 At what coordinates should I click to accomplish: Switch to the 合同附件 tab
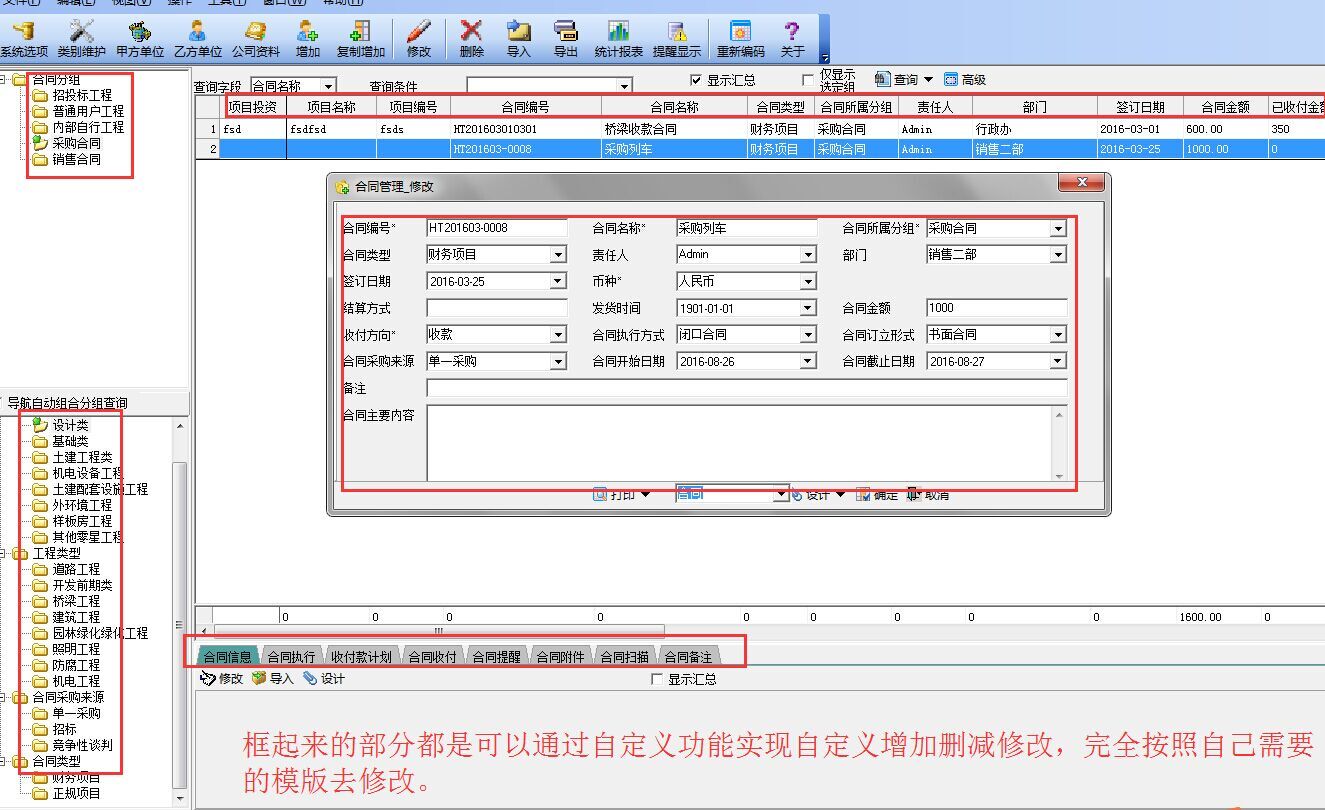(560, 656)
